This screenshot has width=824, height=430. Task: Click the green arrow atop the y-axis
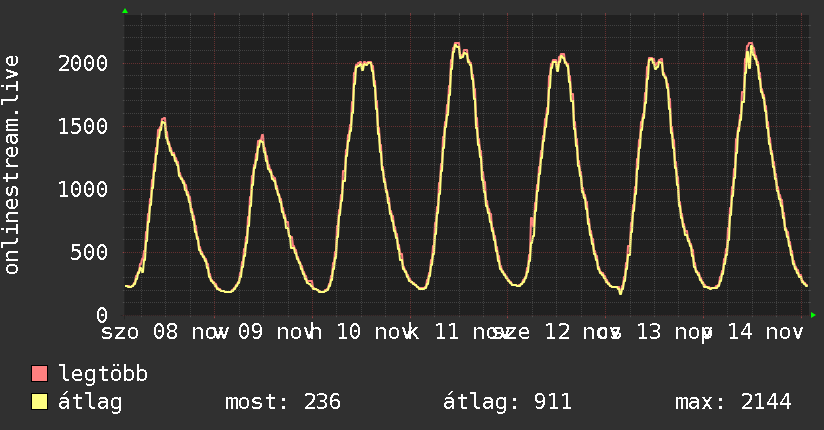coord(125,11)
